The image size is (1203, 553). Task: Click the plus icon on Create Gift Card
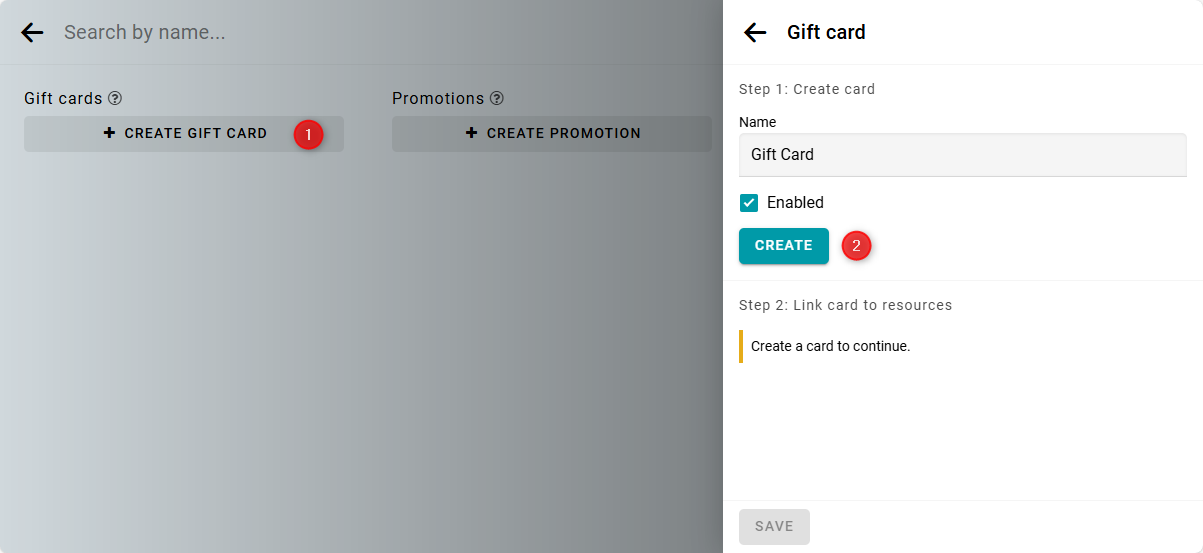[110, 133]
